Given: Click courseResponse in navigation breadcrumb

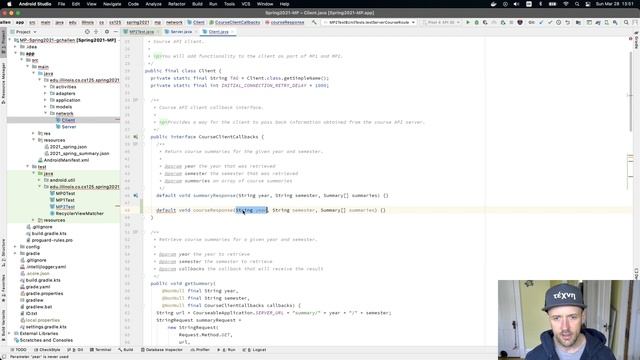Looking at the screenshot, I should 287,22.
